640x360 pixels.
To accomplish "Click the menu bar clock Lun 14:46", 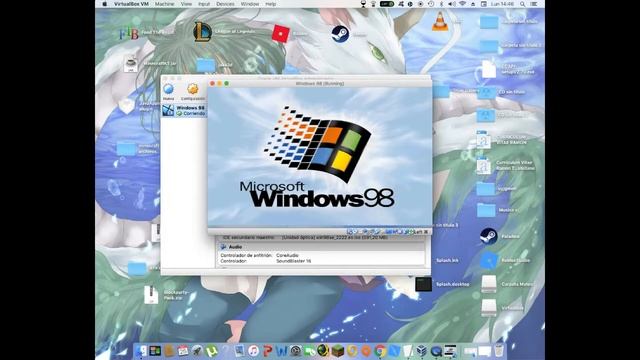I will 502,4.
